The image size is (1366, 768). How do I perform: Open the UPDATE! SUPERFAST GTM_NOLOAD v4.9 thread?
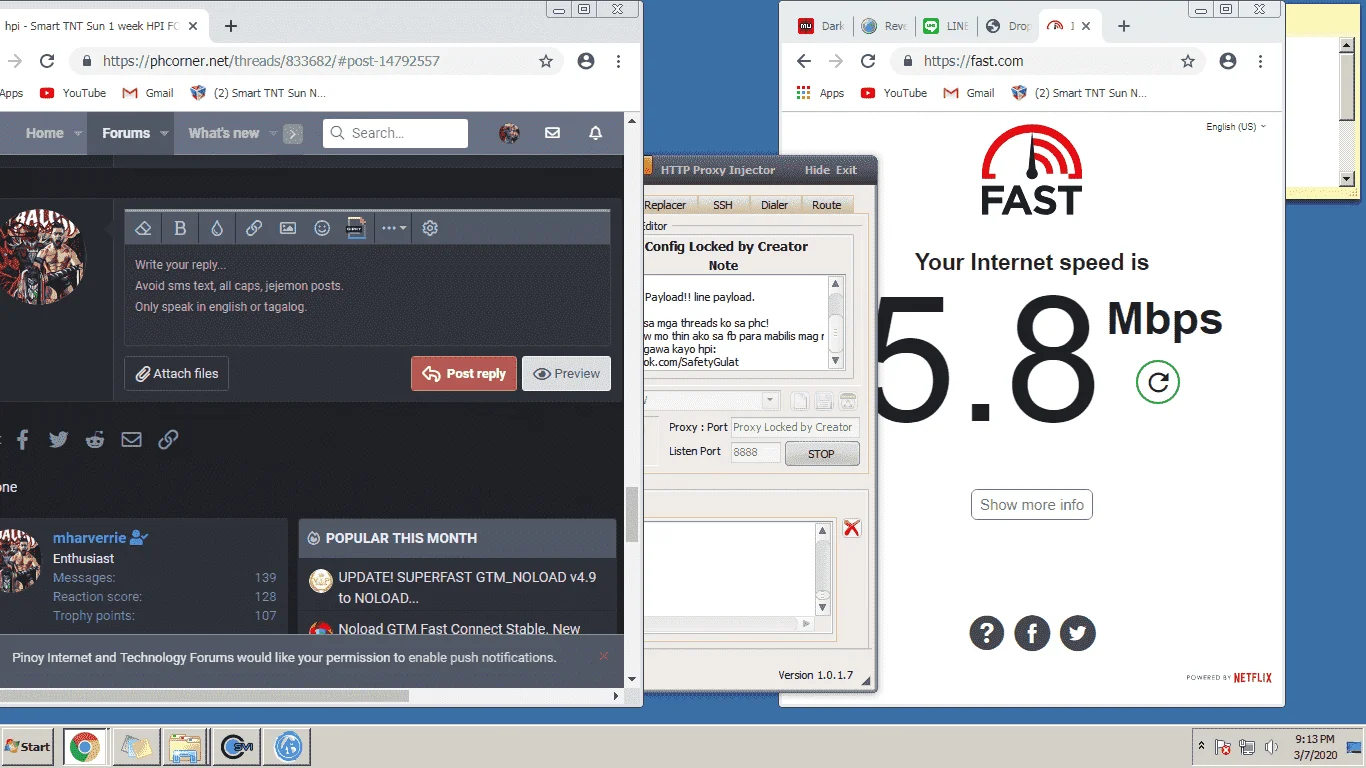point(467,587)
